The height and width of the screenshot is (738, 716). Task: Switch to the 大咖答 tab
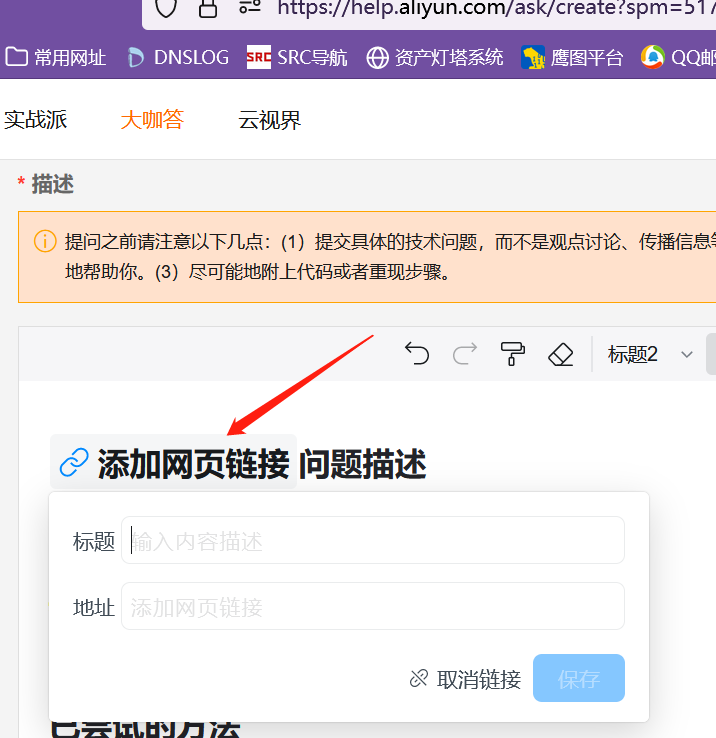pos(152,120)
